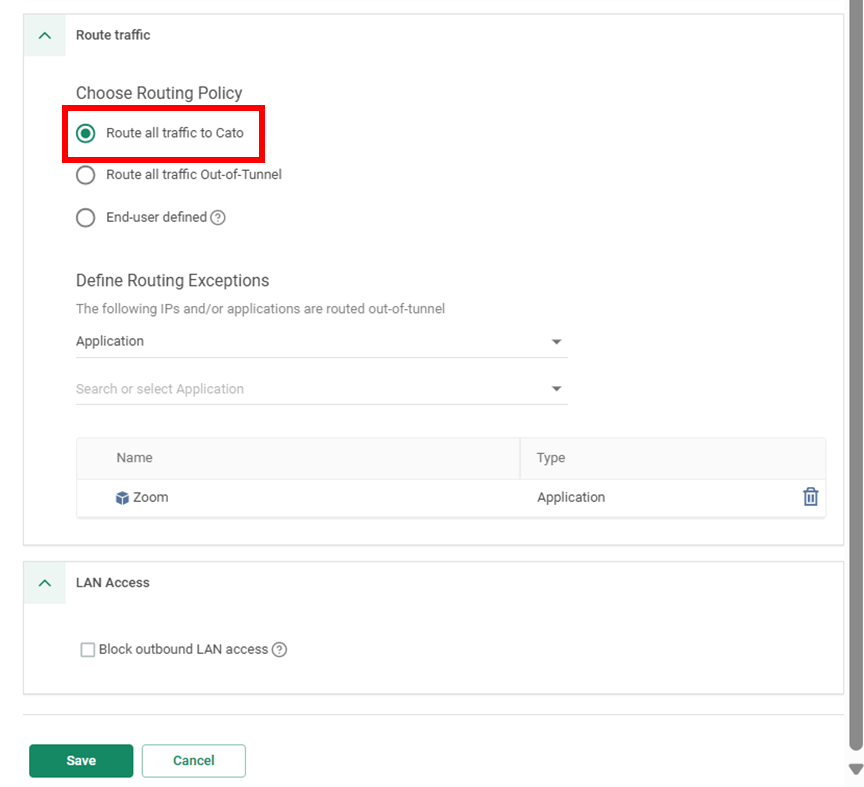The image size is (864, 787).
Task: Cancel the changes
Action: click(193, 761)
